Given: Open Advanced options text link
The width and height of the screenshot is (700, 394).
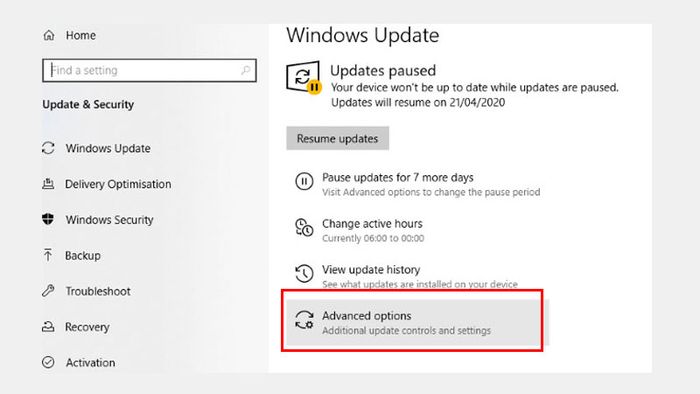Looking at the screenshot, I should 367,315.
